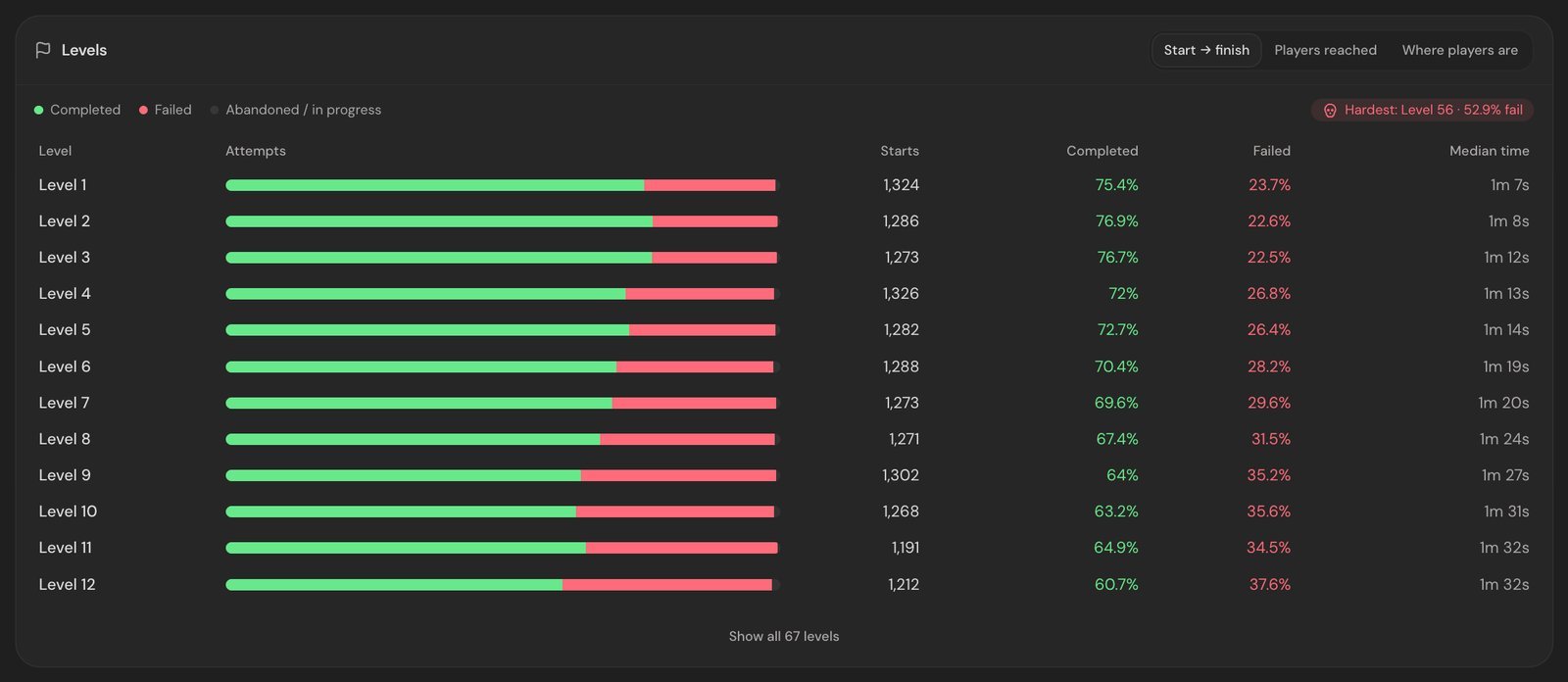Click the 76.9% completed value
The width and height of the screenshot is (1568, 682).
click(x=1117, y=221)
